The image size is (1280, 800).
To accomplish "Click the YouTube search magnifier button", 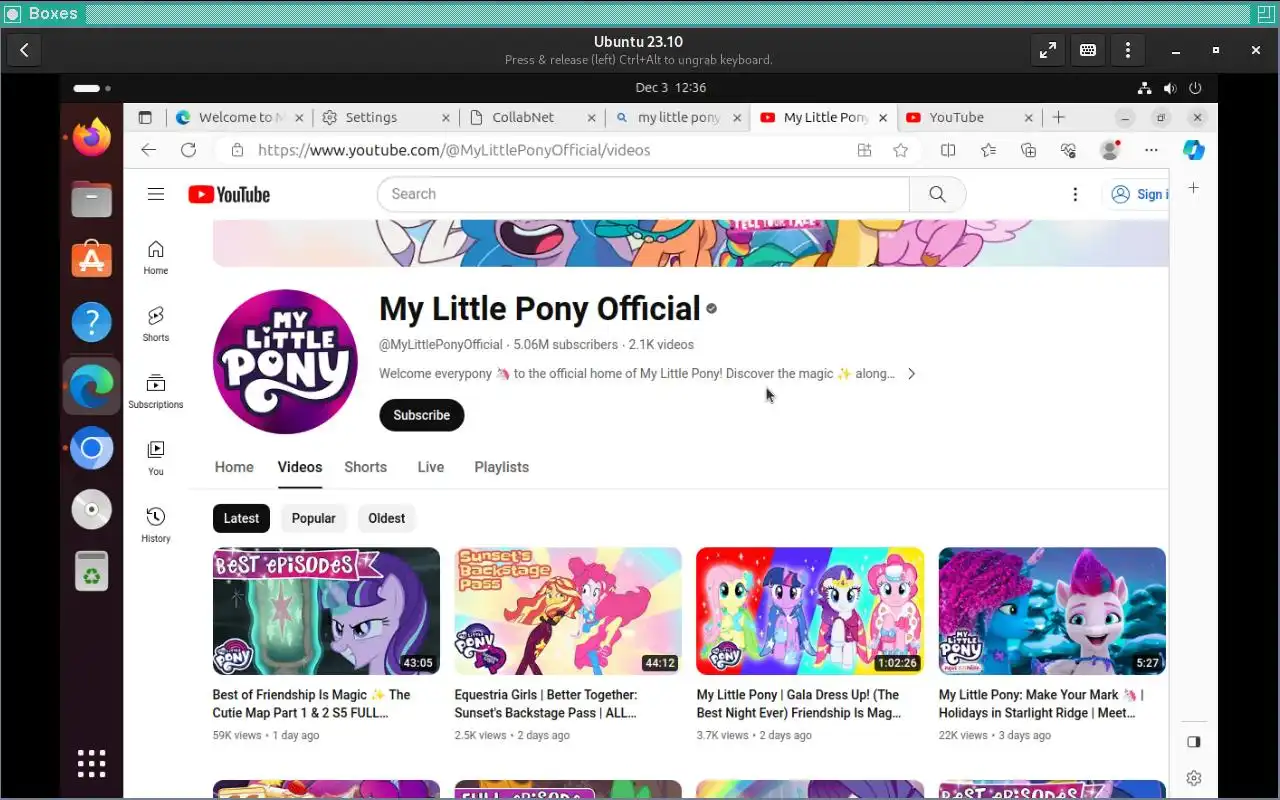I will [x=937, y=194].
